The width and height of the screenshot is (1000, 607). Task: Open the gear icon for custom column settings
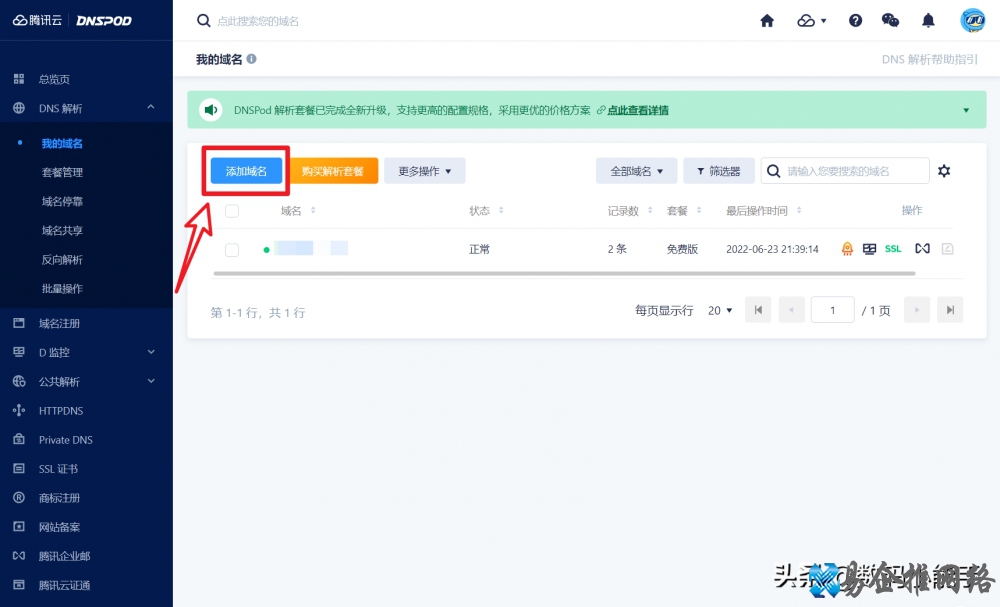click(944, 170)
